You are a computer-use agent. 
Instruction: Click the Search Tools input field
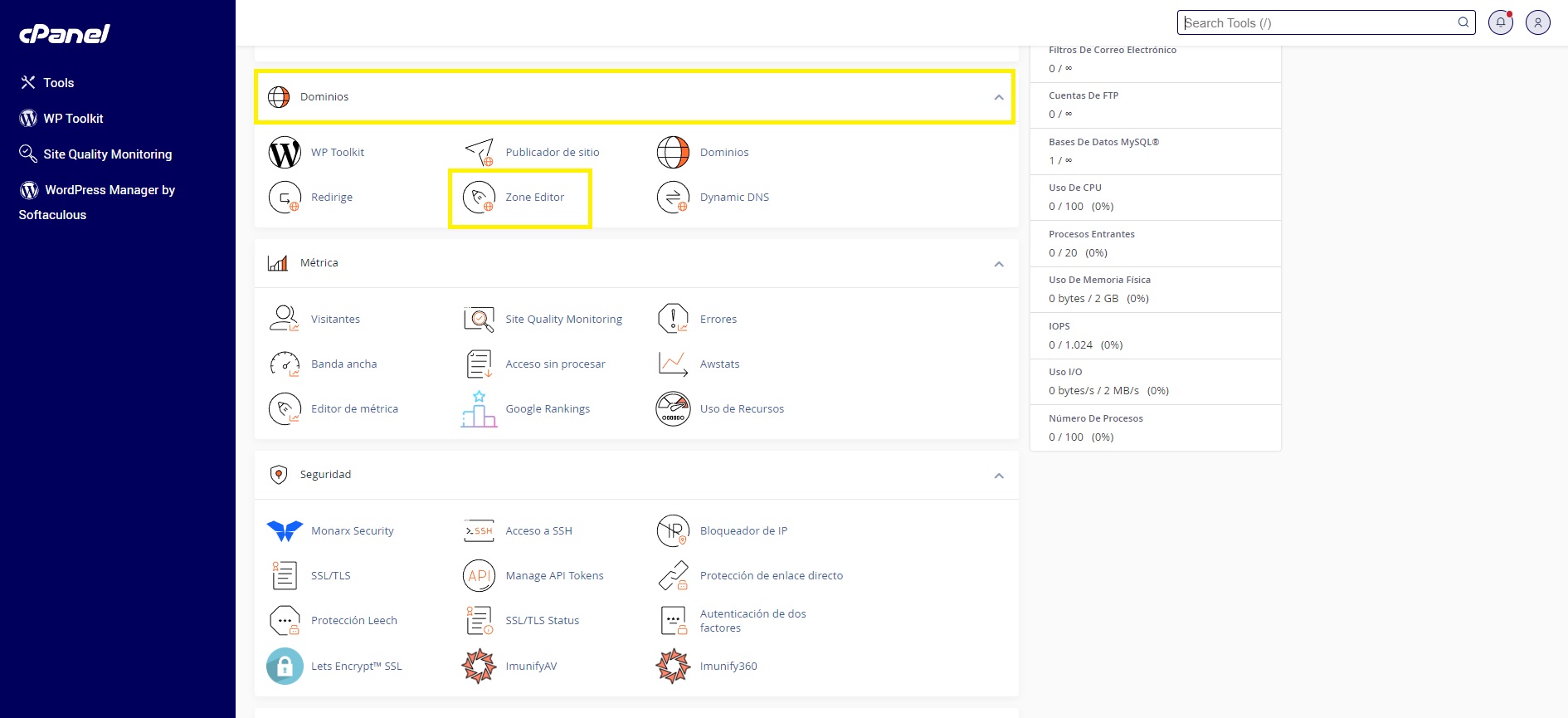[1317, 23]
